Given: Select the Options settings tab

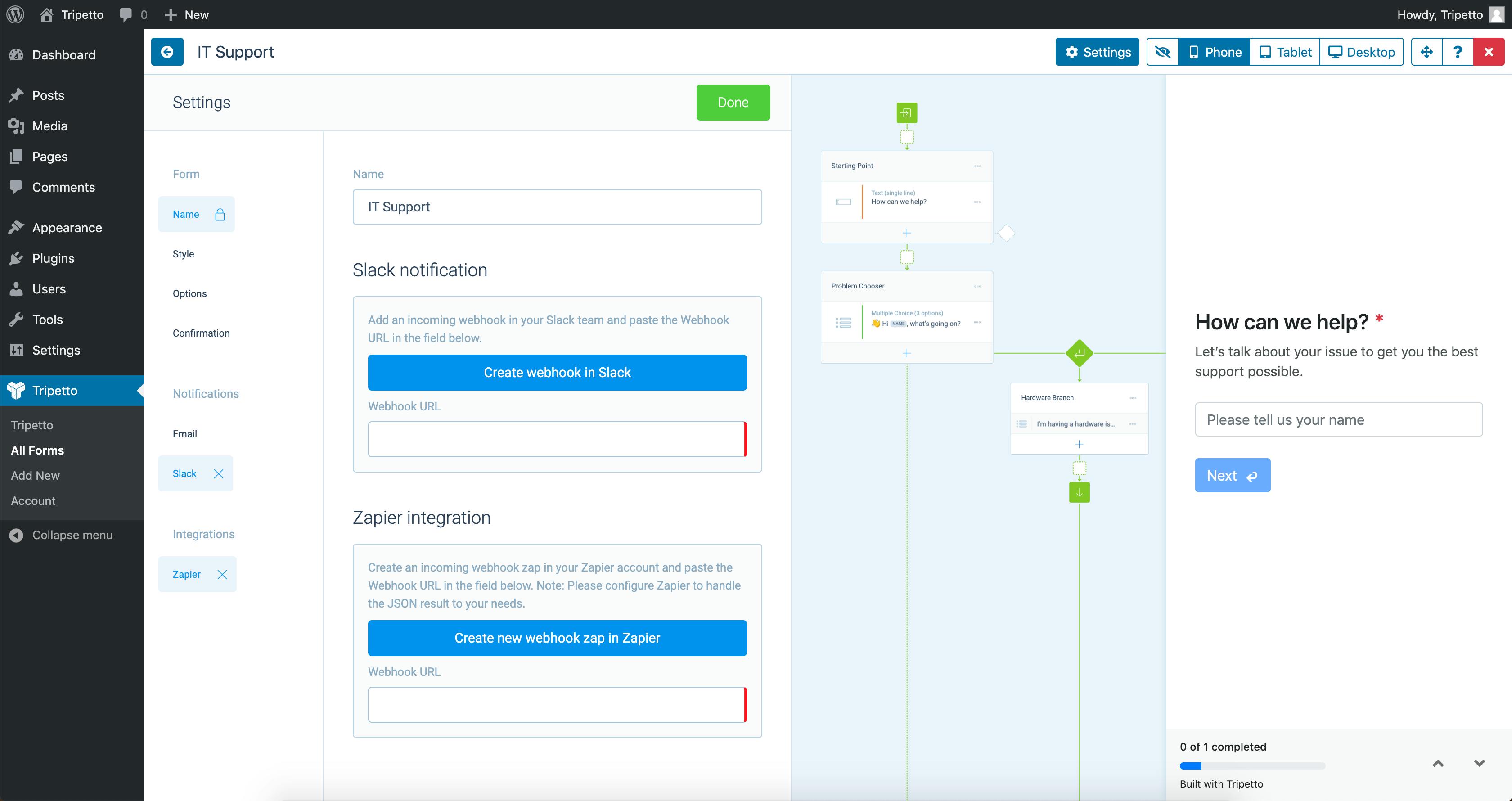Looking at the screenshot, I should pyautogui.click(x=189, y=293).
